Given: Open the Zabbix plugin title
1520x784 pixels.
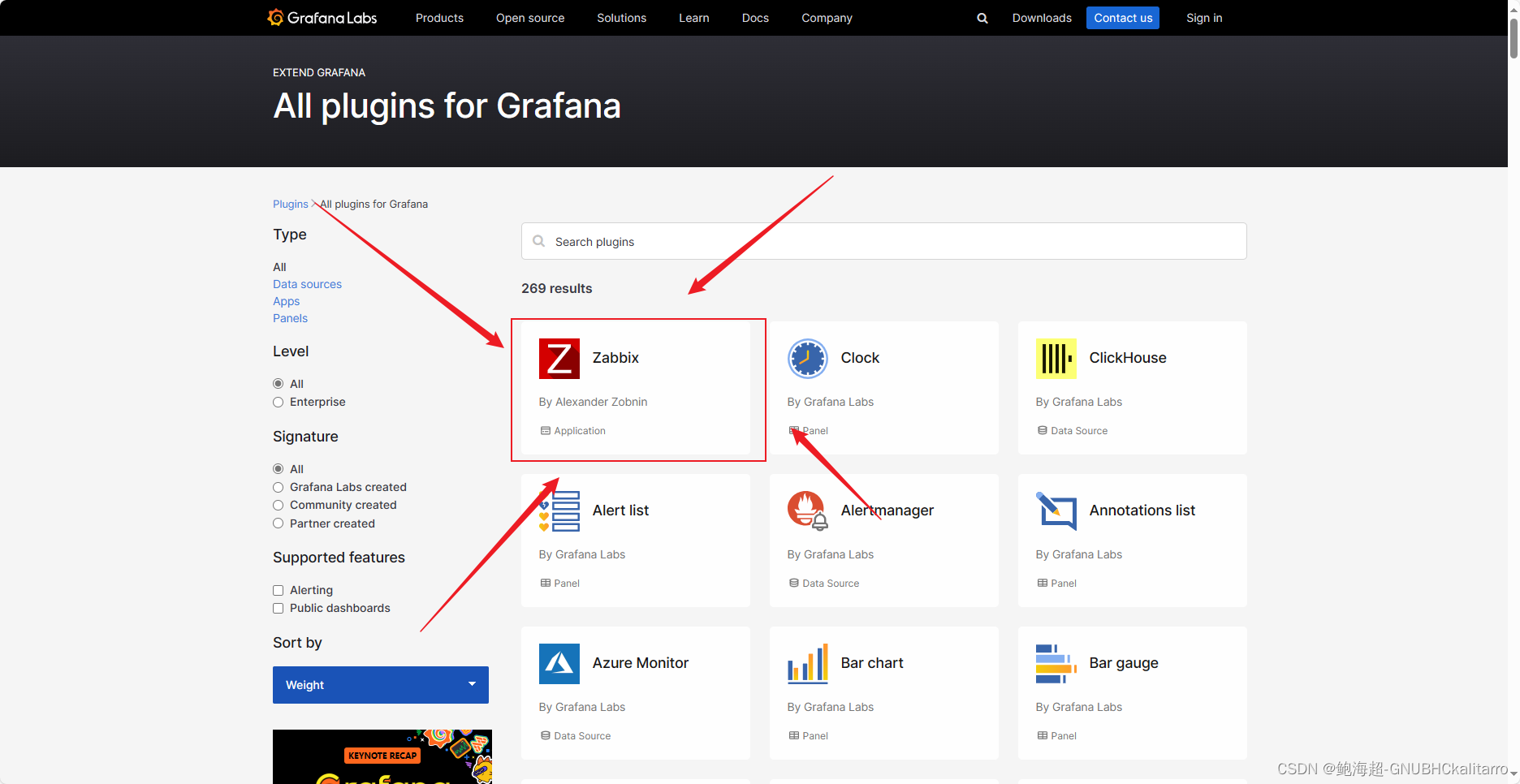Looking at the screenshot, I should coord(615,358).
